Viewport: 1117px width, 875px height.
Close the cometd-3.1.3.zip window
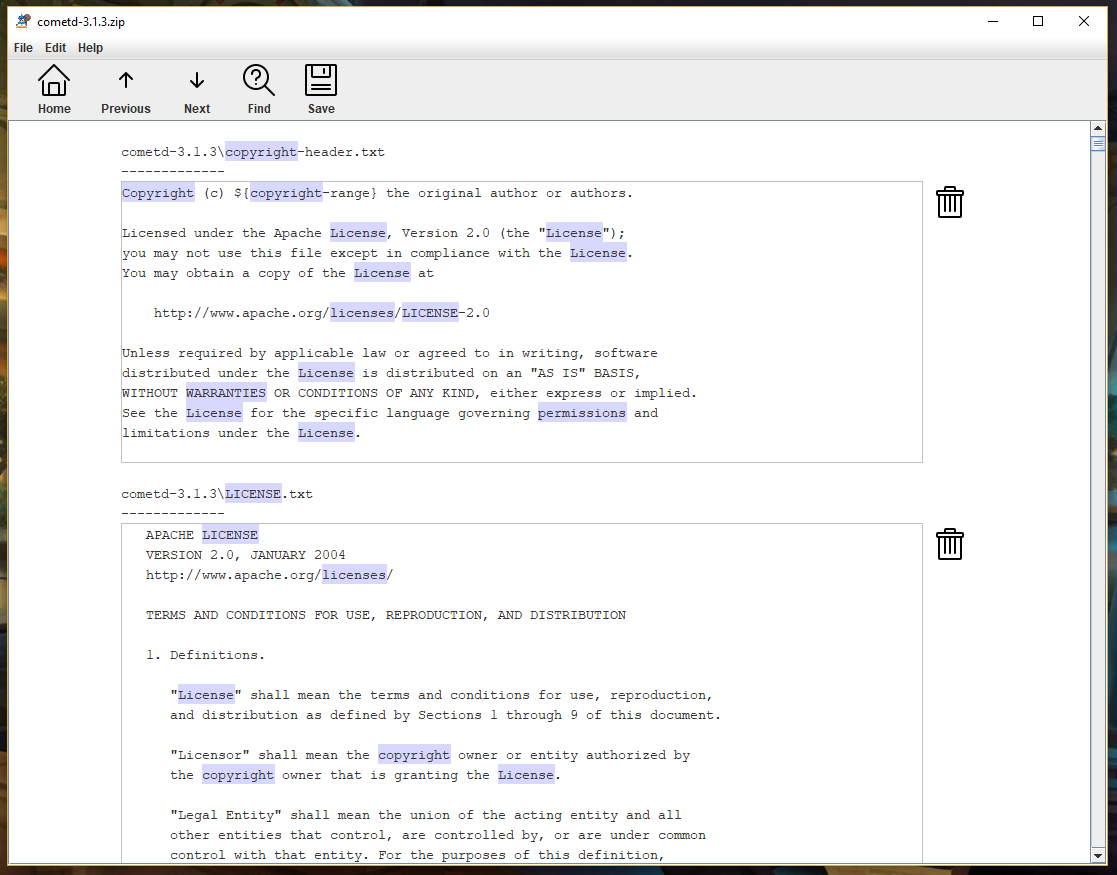point(1084,21)
